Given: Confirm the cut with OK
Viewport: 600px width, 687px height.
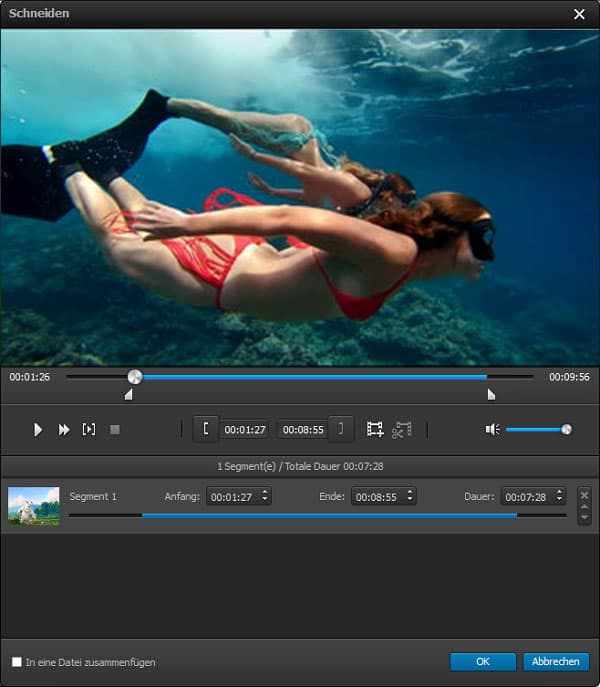Looking at the screenshot, I should coord(483,662).
